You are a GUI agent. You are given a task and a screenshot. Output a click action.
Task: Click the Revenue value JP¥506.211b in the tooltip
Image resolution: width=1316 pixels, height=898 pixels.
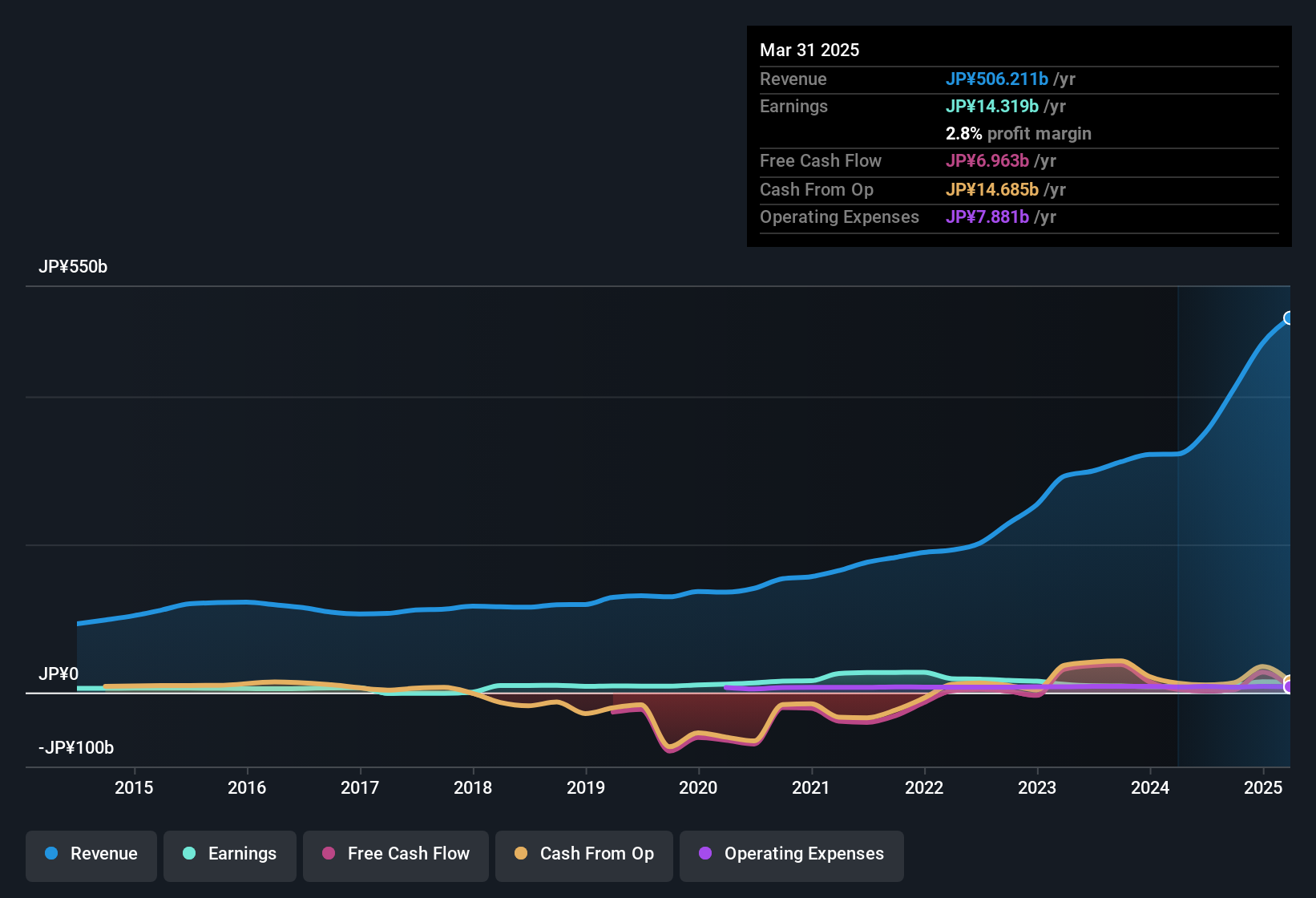pos(998,79)
